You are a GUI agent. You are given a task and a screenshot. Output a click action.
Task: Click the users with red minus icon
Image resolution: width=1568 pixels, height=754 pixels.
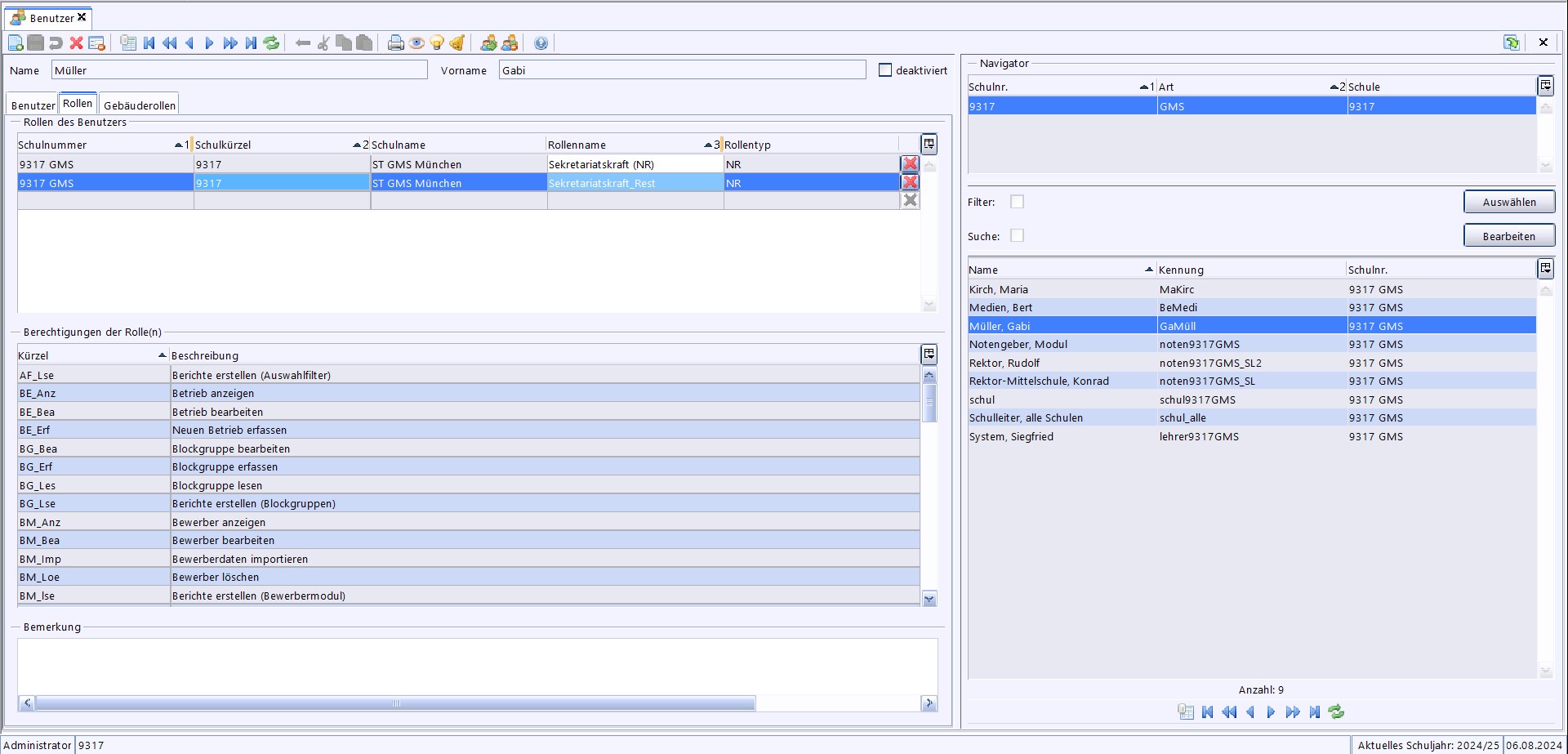point(510,43)
